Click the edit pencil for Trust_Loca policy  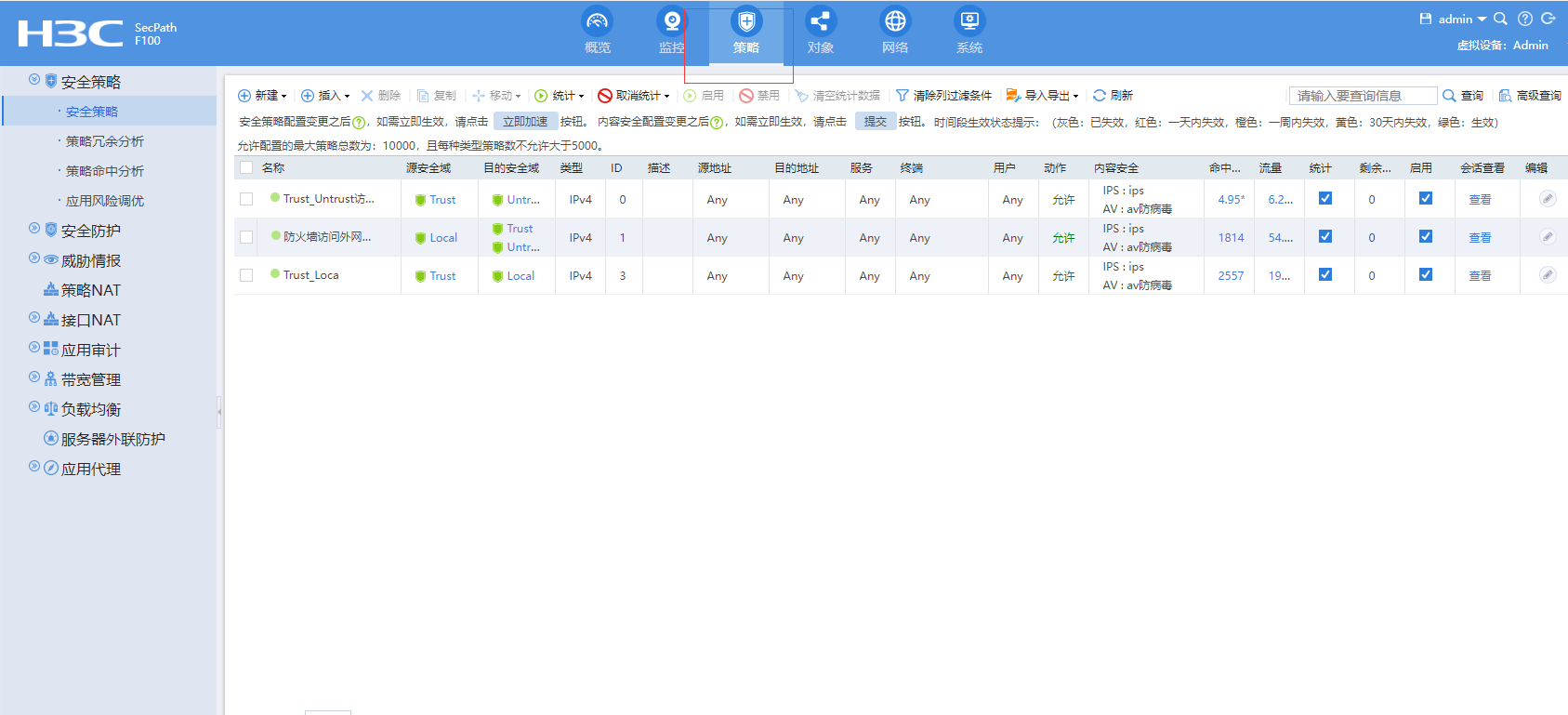(1547, 275)
